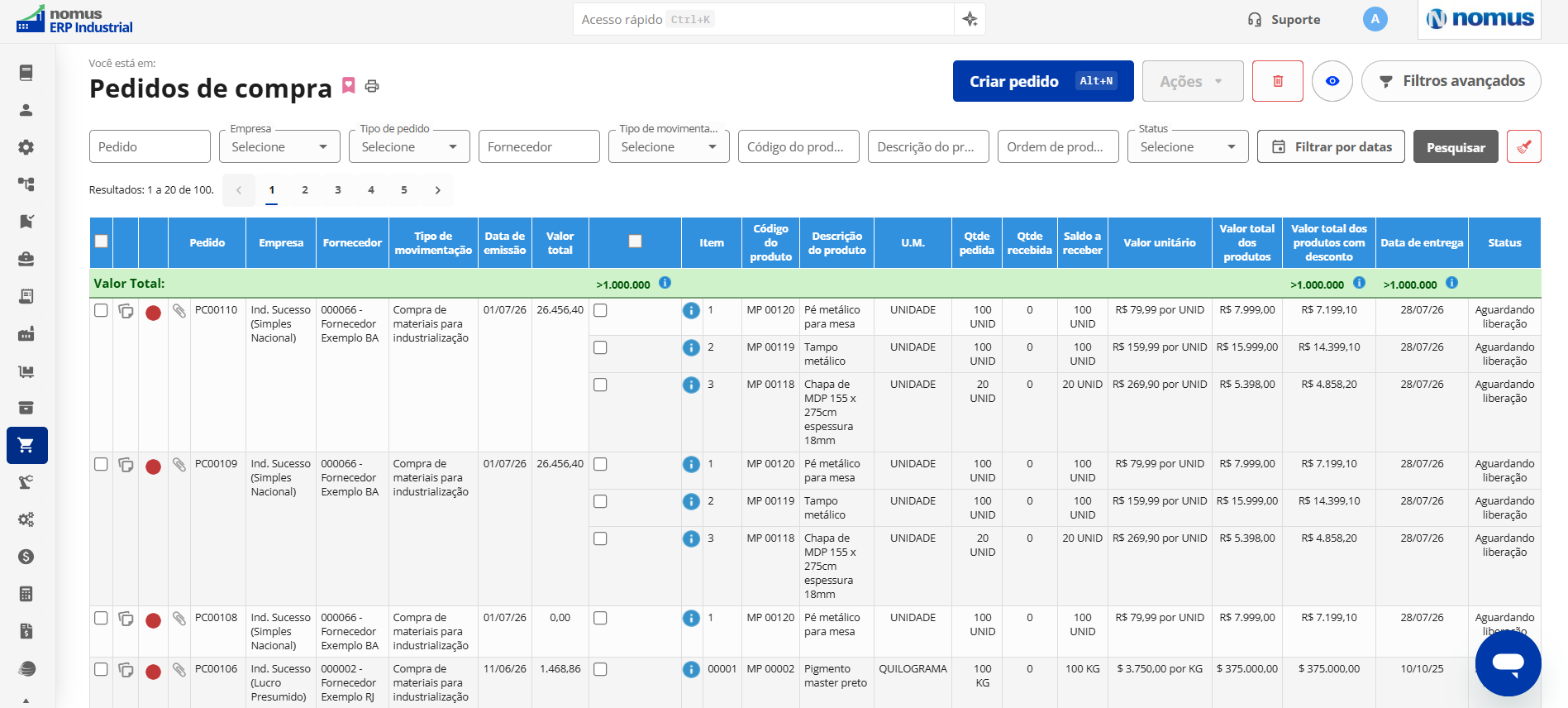
Task: Open shopping cart sidebar module
Action: (26, 445)
